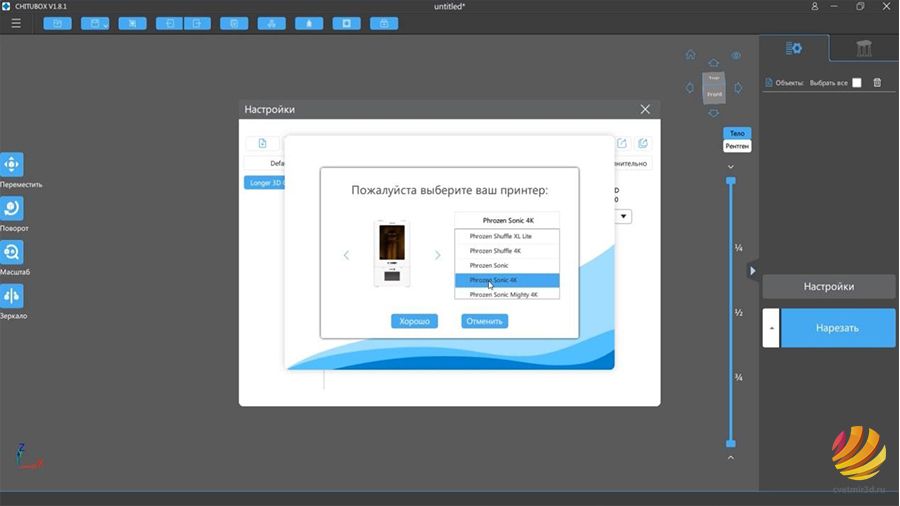Click the new profile icon in Настройки
Viewport: 900px width, 506px height.
click(x=262, y=143)
